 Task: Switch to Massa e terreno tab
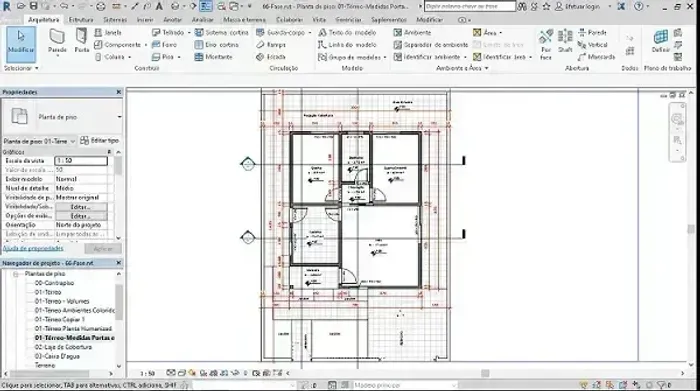(x=245, y=20)
